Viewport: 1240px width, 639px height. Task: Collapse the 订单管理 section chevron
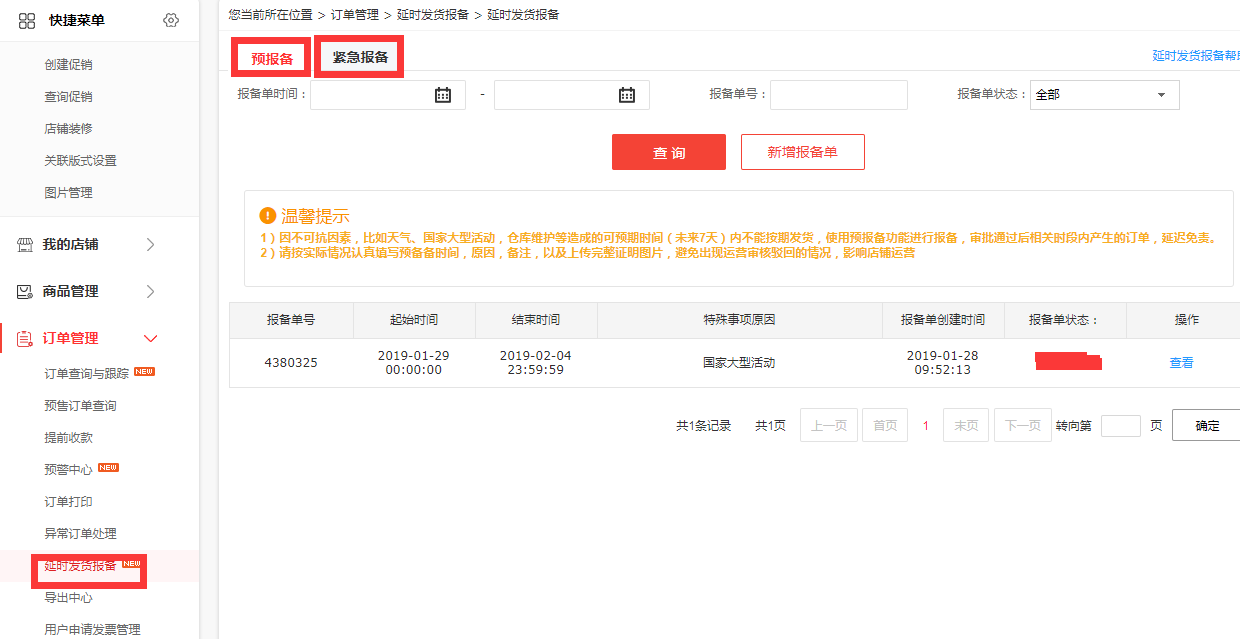(151, 339)
